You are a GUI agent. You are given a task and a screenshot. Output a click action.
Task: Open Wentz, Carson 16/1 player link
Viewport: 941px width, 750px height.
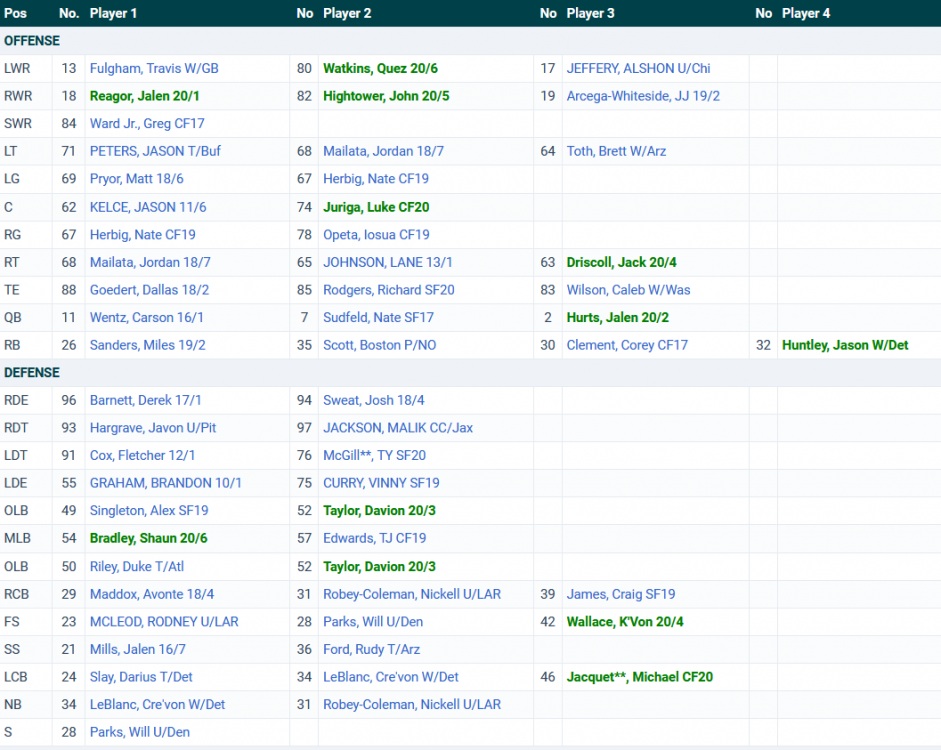[146, 317]
